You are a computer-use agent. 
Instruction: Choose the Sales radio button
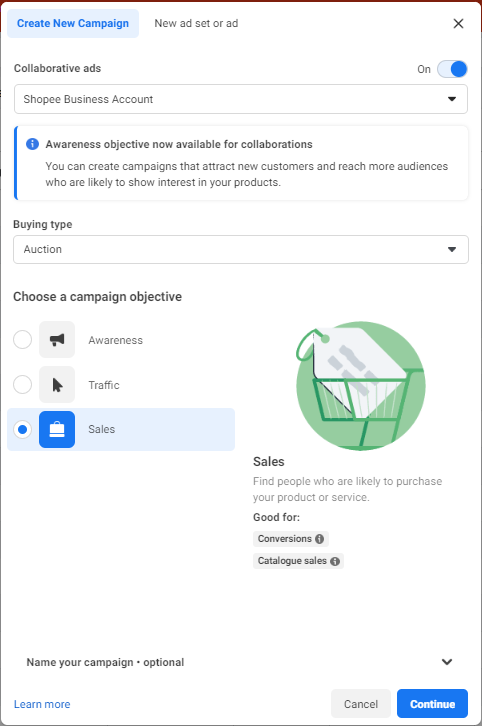(23, 429)
